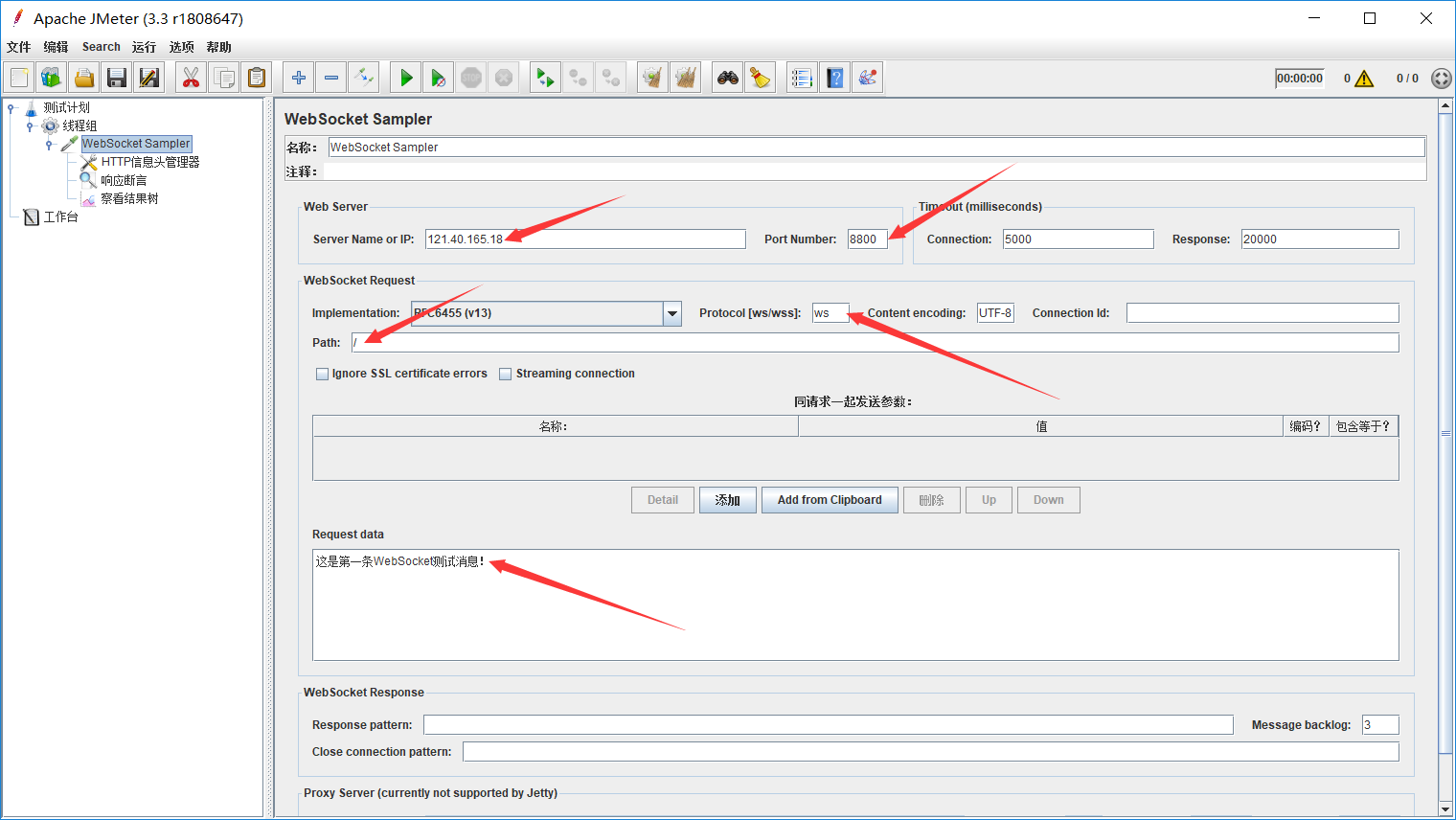The height and width of the screenshot is (820, 1456).
Task: Enable Ignore SSL certificate errors
Action: point(323,375)
